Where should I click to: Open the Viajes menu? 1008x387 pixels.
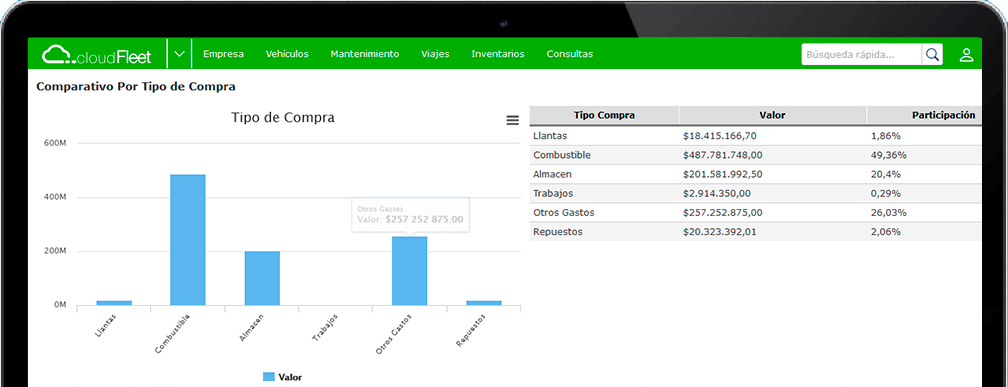[x=435, y=54]
